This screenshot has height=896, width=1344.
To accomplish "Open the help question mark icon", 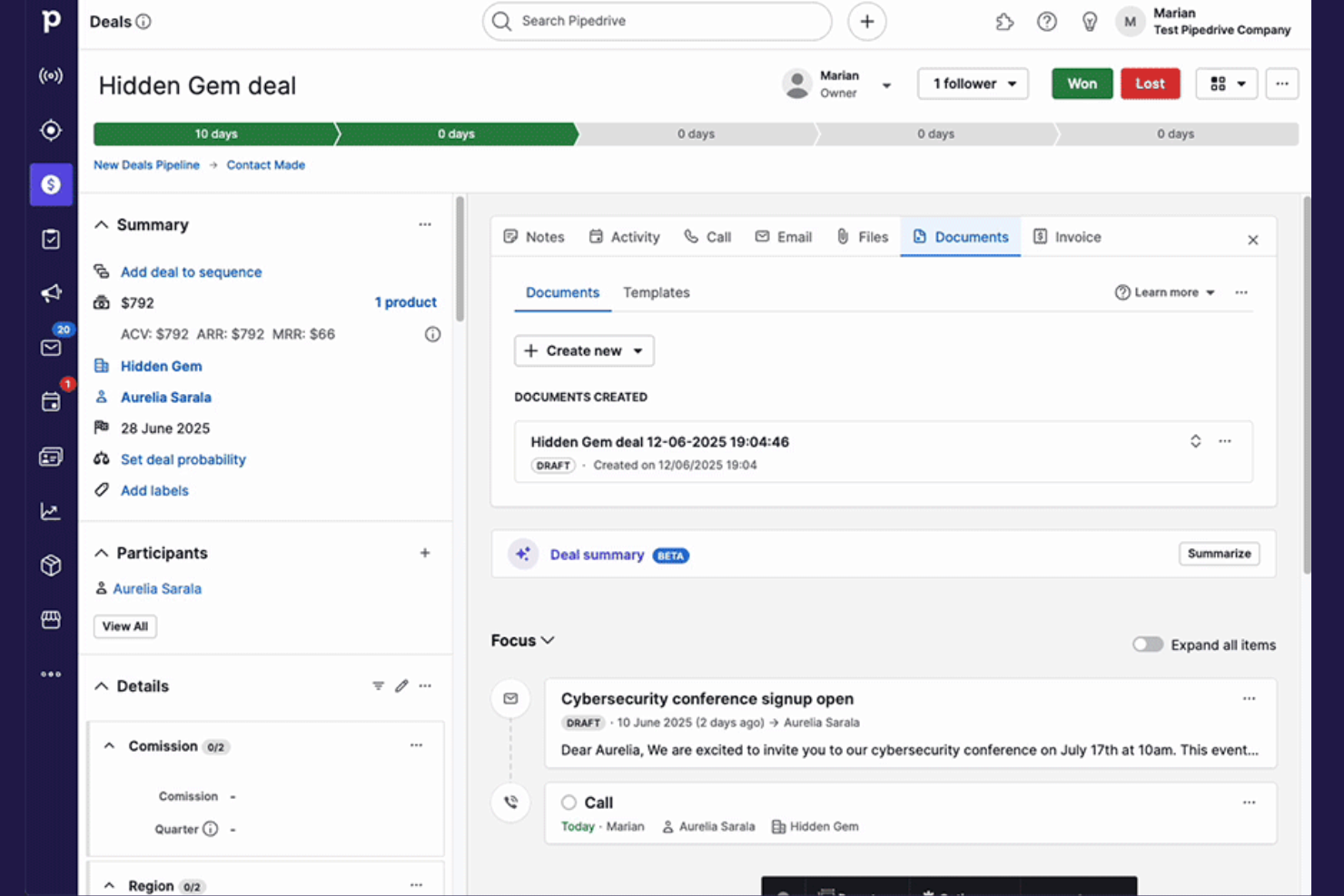I will [1047, 22].
